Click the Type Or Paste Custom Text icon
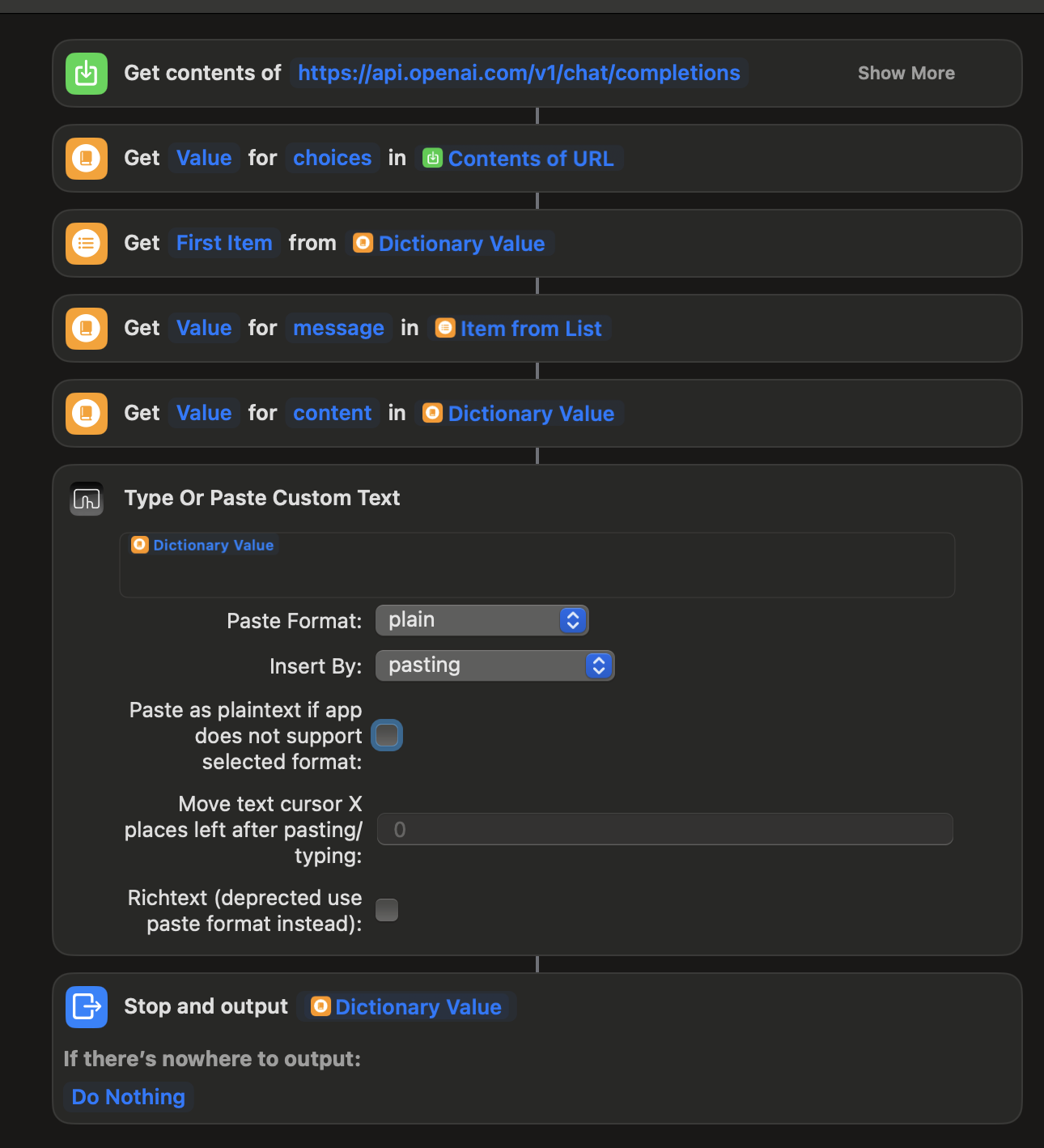Image resolution: width=1044 pixels, height=1148 pixels. point(86,499)
